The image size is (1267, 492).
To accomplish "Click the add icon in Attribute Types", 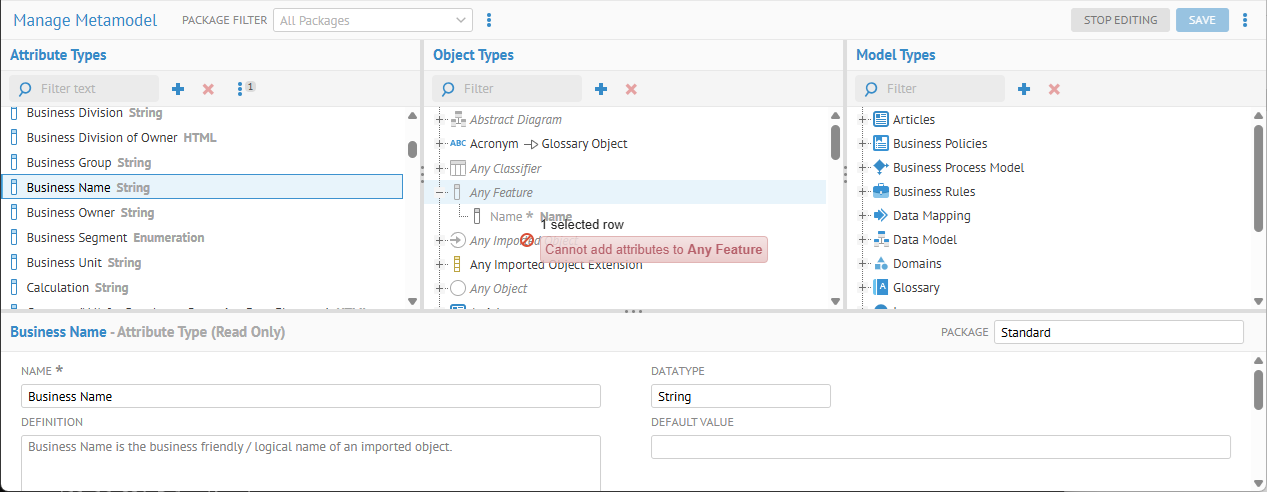I will coord(178,89).
